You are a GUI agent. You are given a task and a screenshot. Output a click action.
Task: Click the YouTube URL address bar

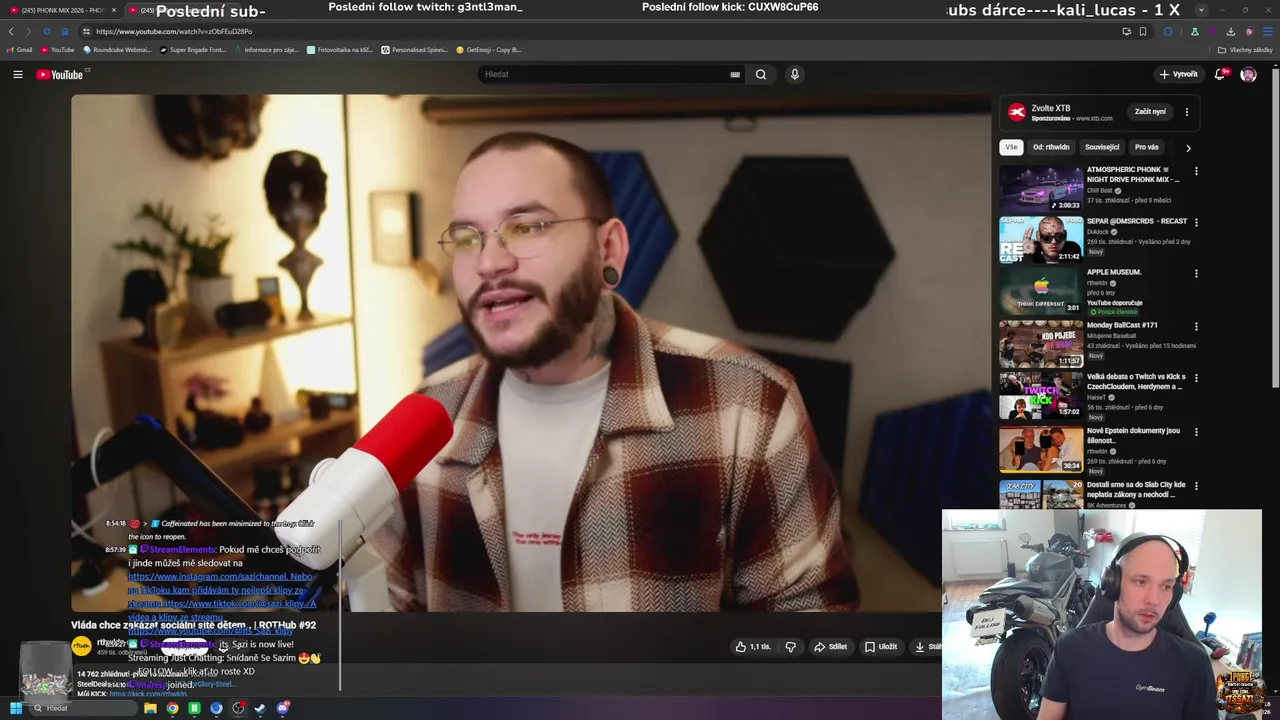click(600, 31)
